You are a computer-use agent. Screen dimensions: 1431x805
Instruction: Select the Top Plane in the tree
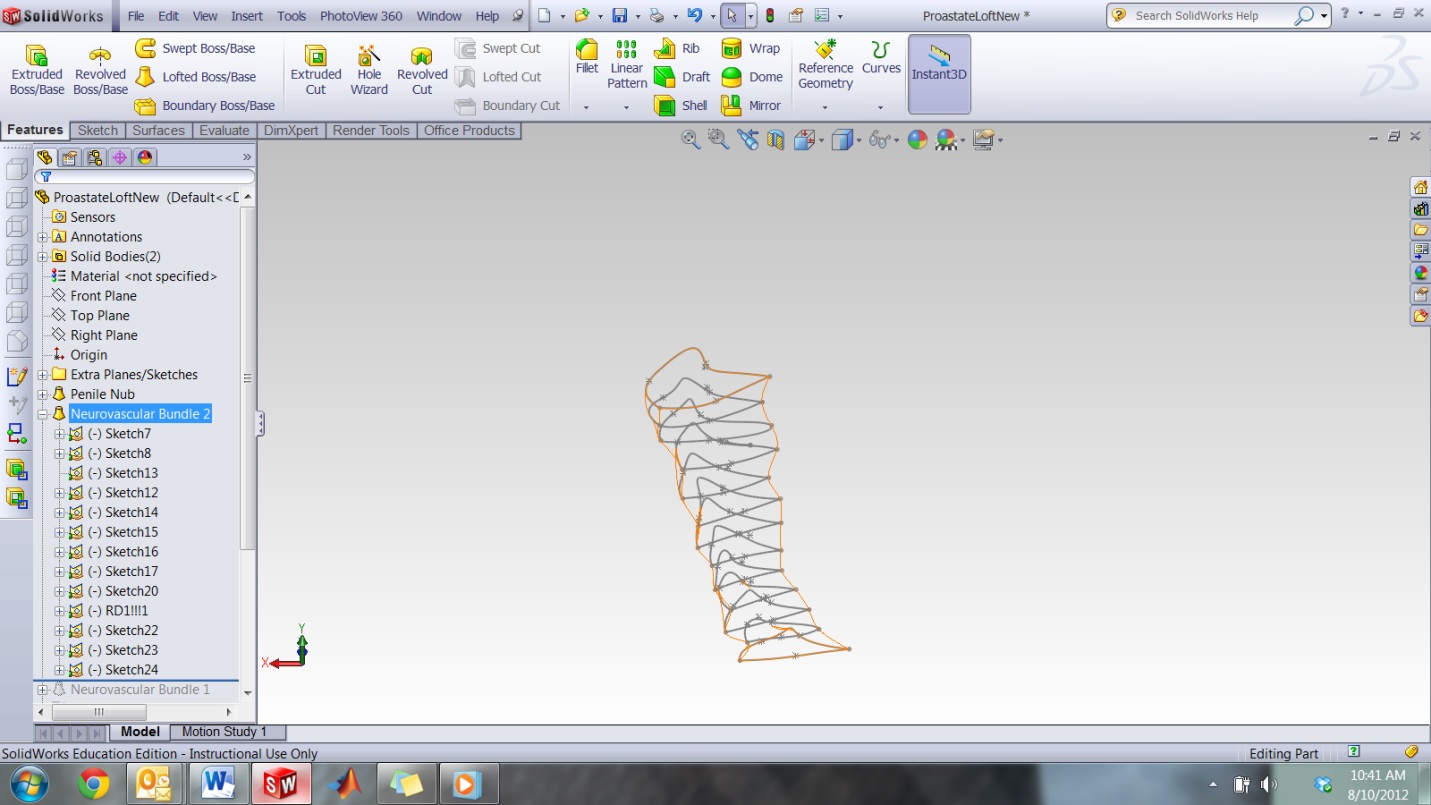point(100,316)
